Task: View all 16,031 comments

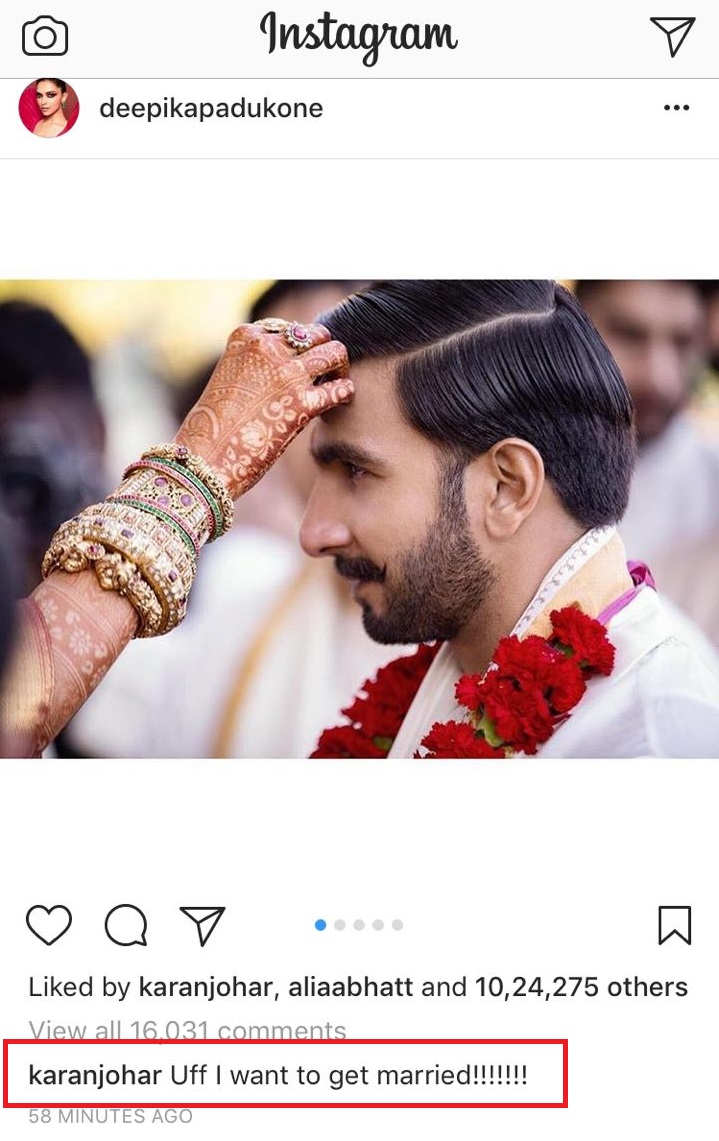Action: pyautogui.click(x=187, y=1030)
